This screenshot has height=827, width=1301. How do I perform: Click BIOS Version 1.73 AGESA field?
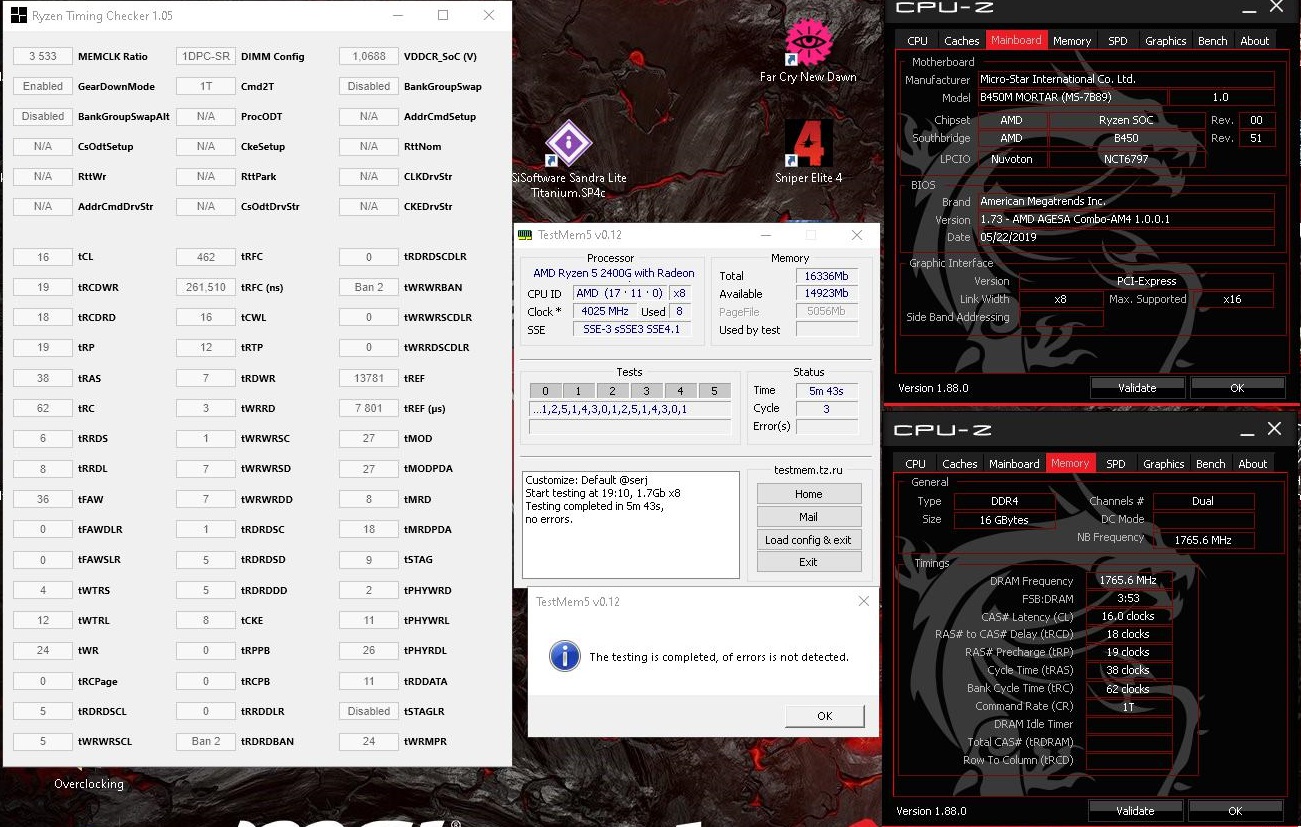[x=1125, y=219]
